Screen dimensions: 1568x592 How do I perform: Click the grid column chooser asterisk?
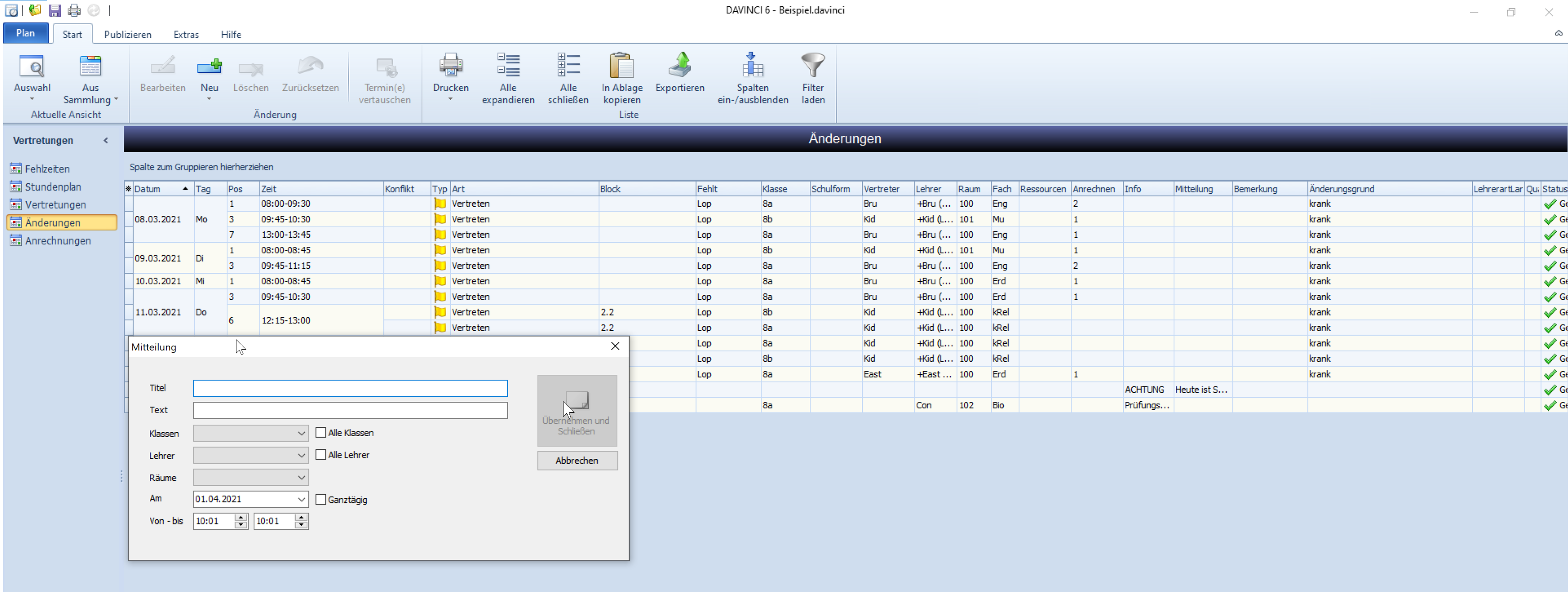[128, 189]
